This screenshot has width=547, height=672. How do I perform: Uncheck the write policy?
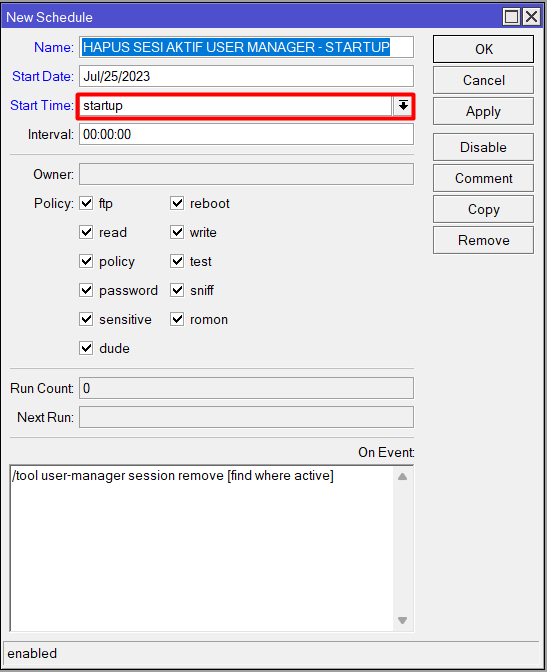177,232
